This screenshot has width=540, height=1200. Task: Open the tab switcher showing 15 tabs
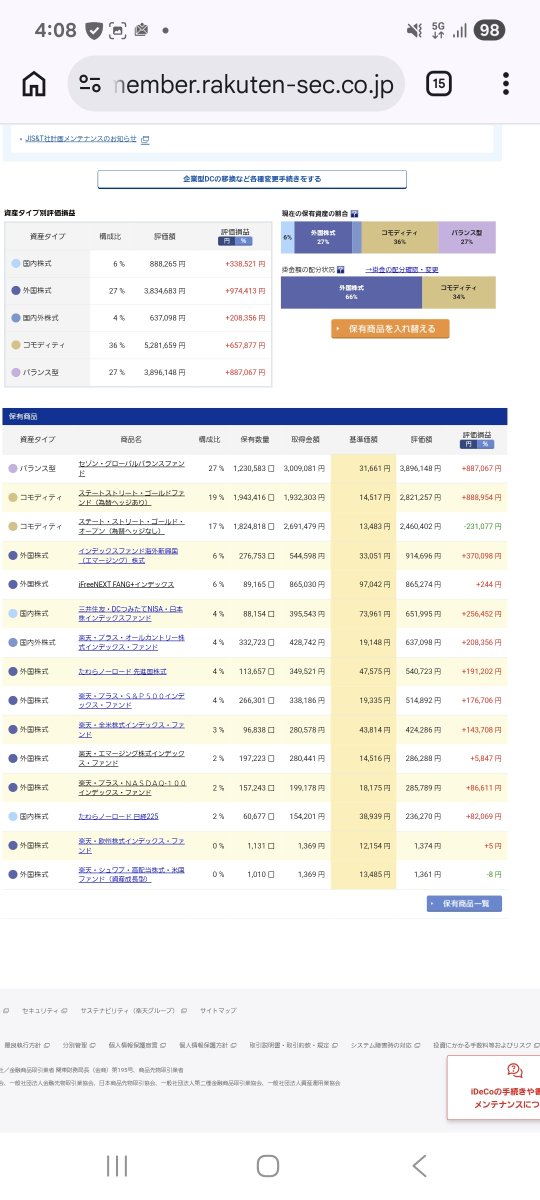(x=438, y=83)
